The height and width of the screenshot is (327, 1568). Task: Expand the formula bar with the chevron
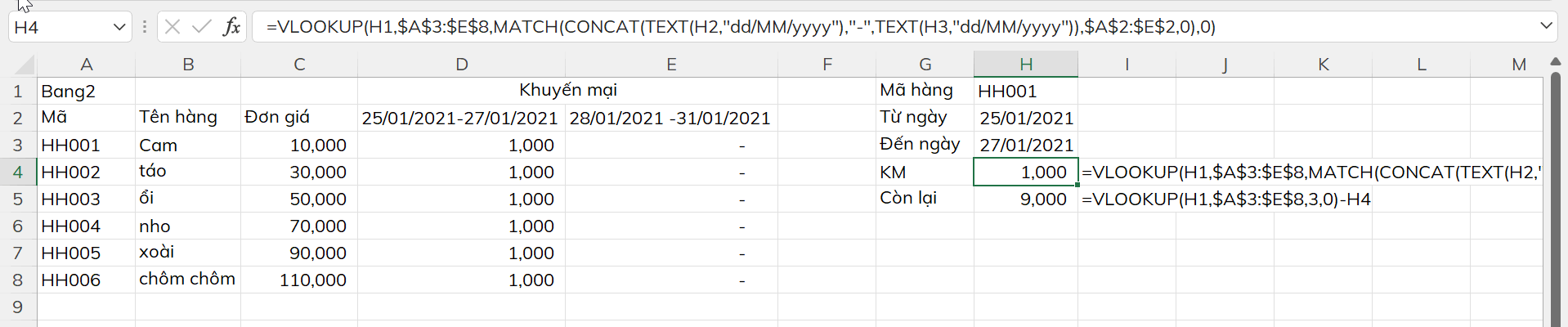click(x=1546, y=26)
